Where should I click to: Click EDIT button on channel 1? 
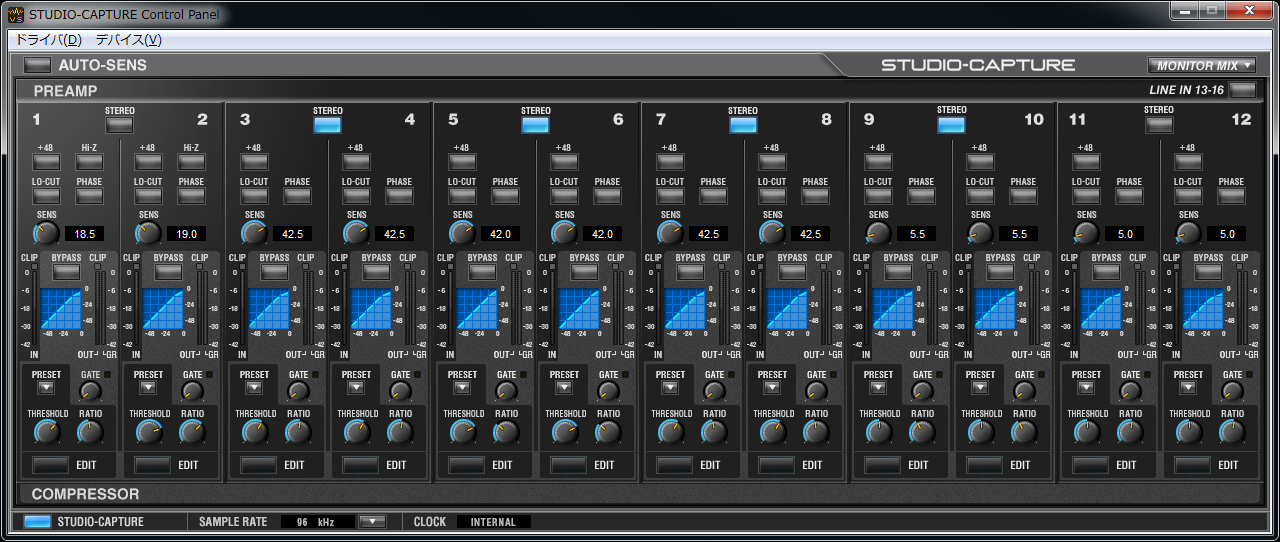tap(50, 465)
